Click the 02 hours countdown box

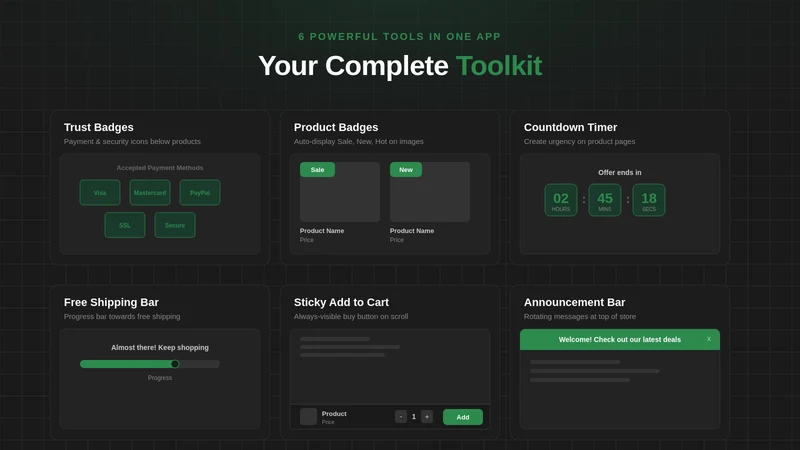coord(561,200)
